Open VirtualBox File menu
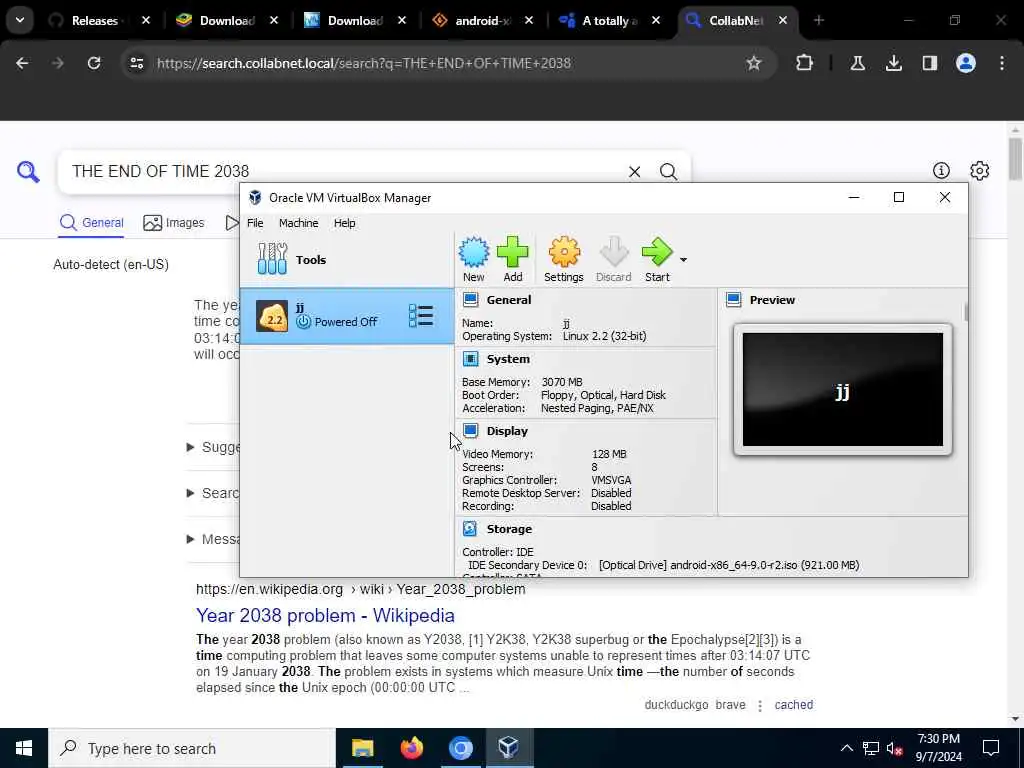 255,223
